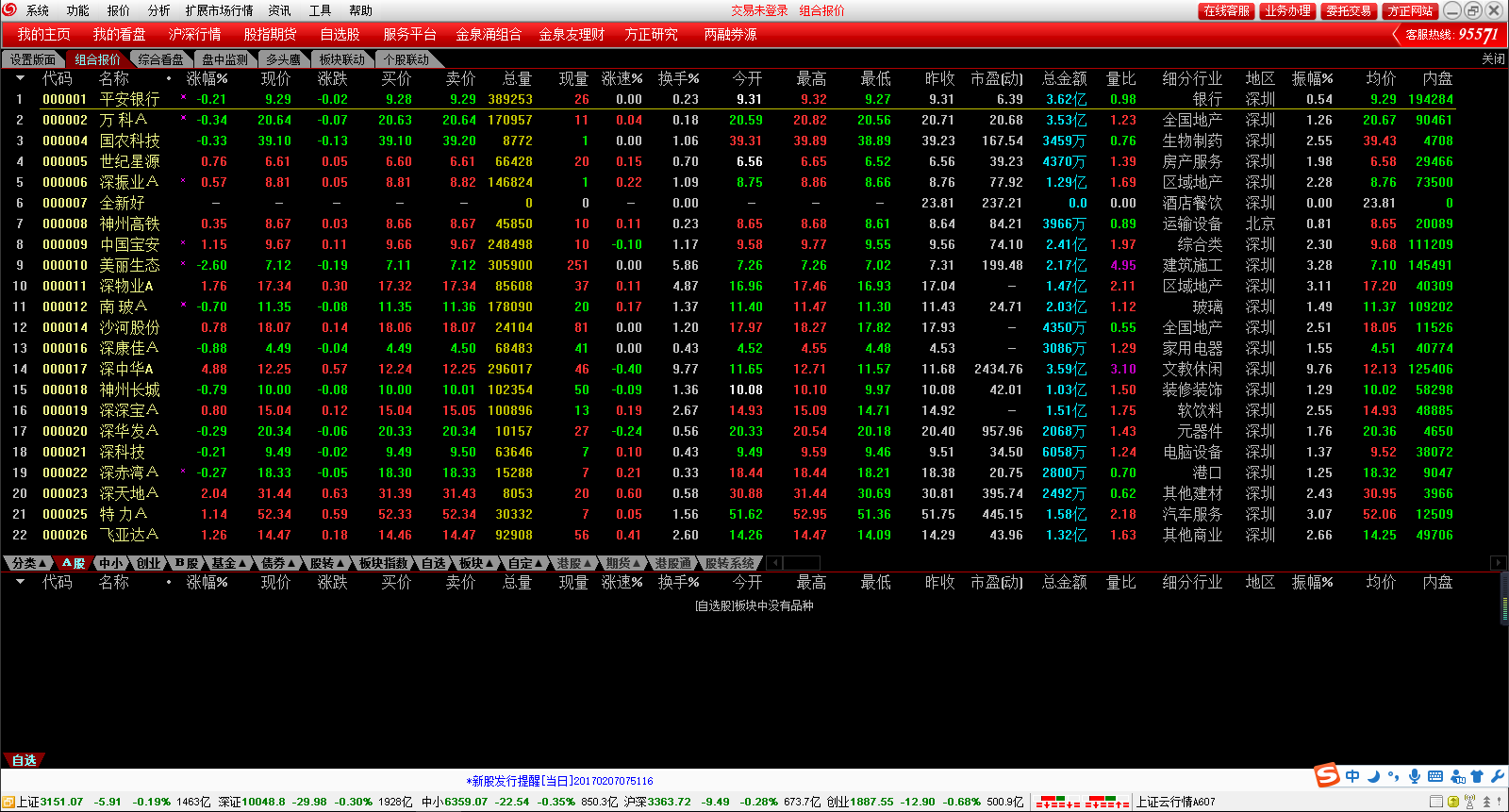The image size is (1509, 812).
Task: Click the list panel icon in status bar
Action: click(x=1435, y=802)
